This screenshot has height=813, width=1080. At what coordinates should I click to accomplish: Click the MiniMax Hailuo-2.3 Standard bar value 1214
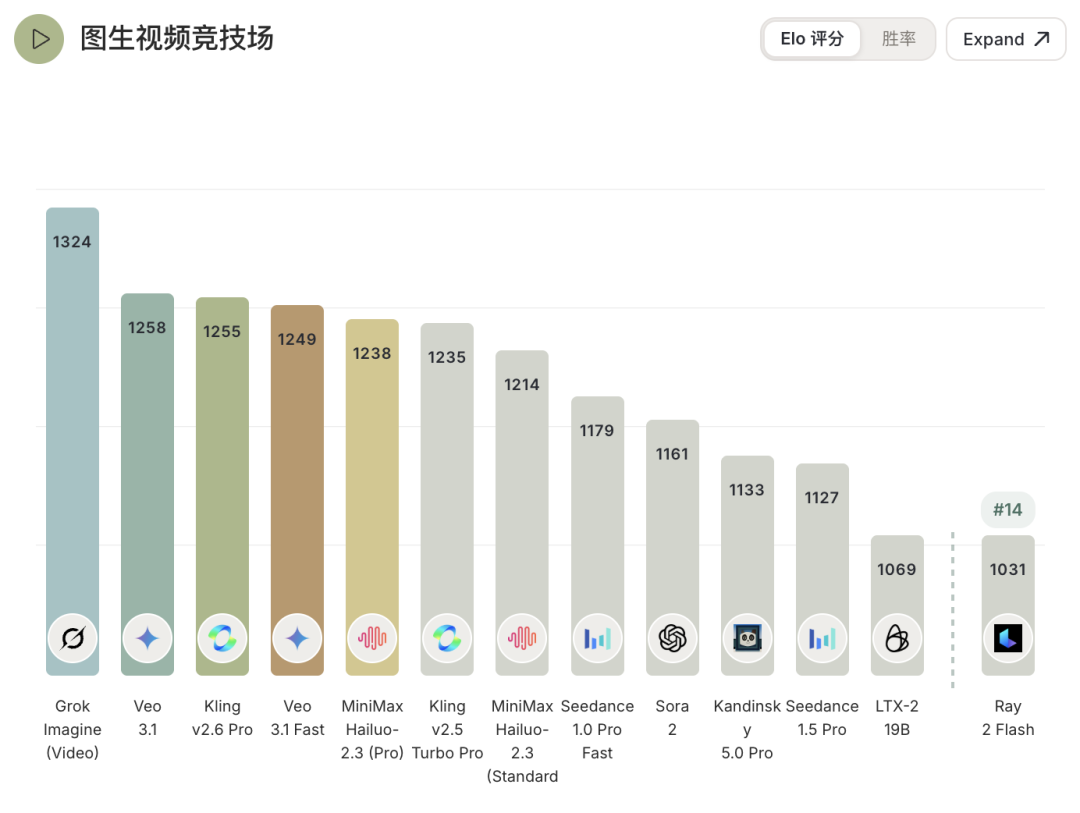522,384
